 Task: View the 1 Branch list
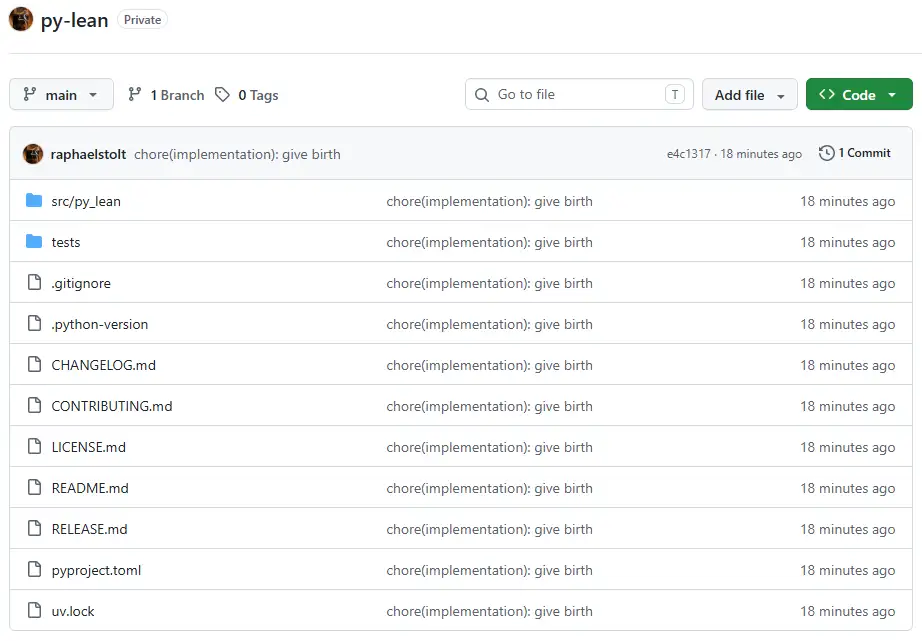166,95
